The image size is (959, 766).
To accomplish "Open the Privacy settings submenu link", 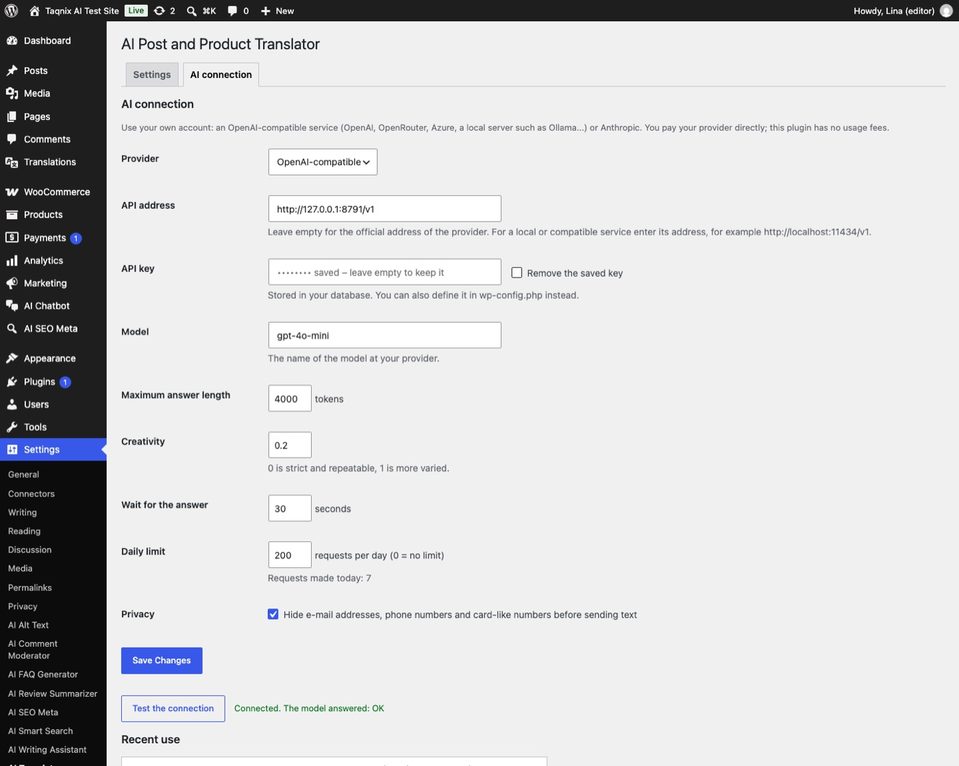I will pos(23,606).
